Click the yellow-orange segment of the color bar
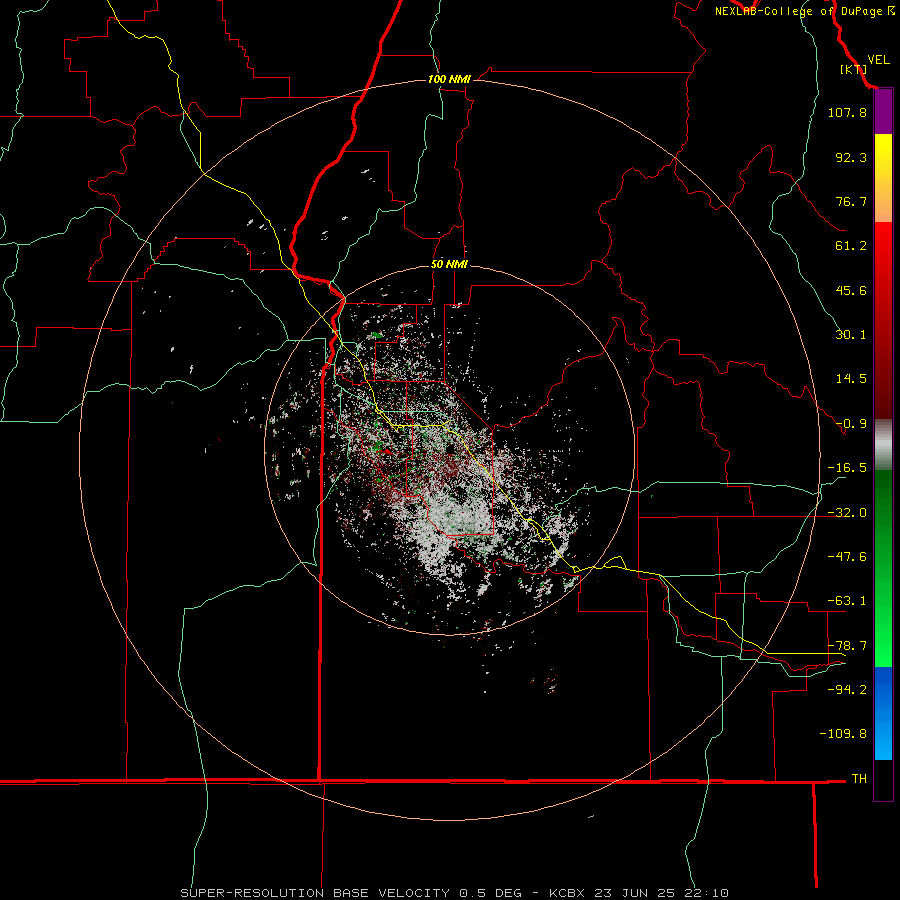 pyautogui.click(x=883, y=178)
